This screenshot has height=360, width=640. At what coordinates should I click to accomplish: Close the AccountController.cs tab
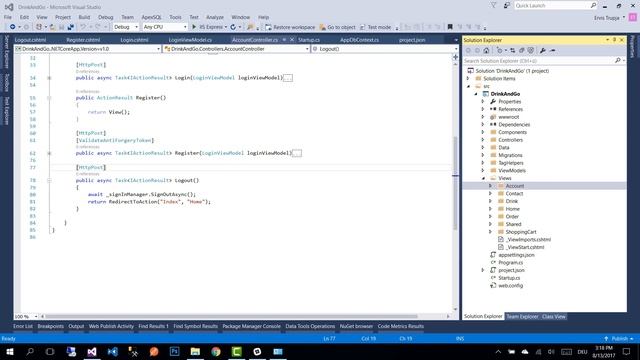coord(292,40)
